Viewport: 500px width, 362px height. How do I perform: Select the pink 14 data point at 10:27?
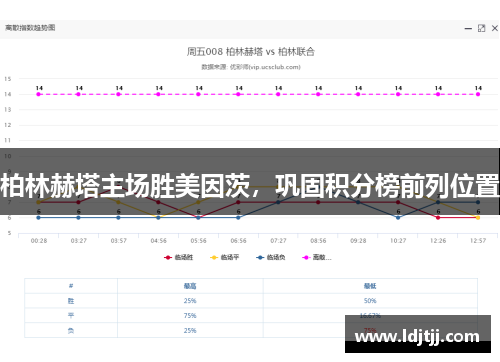point(398,94)
